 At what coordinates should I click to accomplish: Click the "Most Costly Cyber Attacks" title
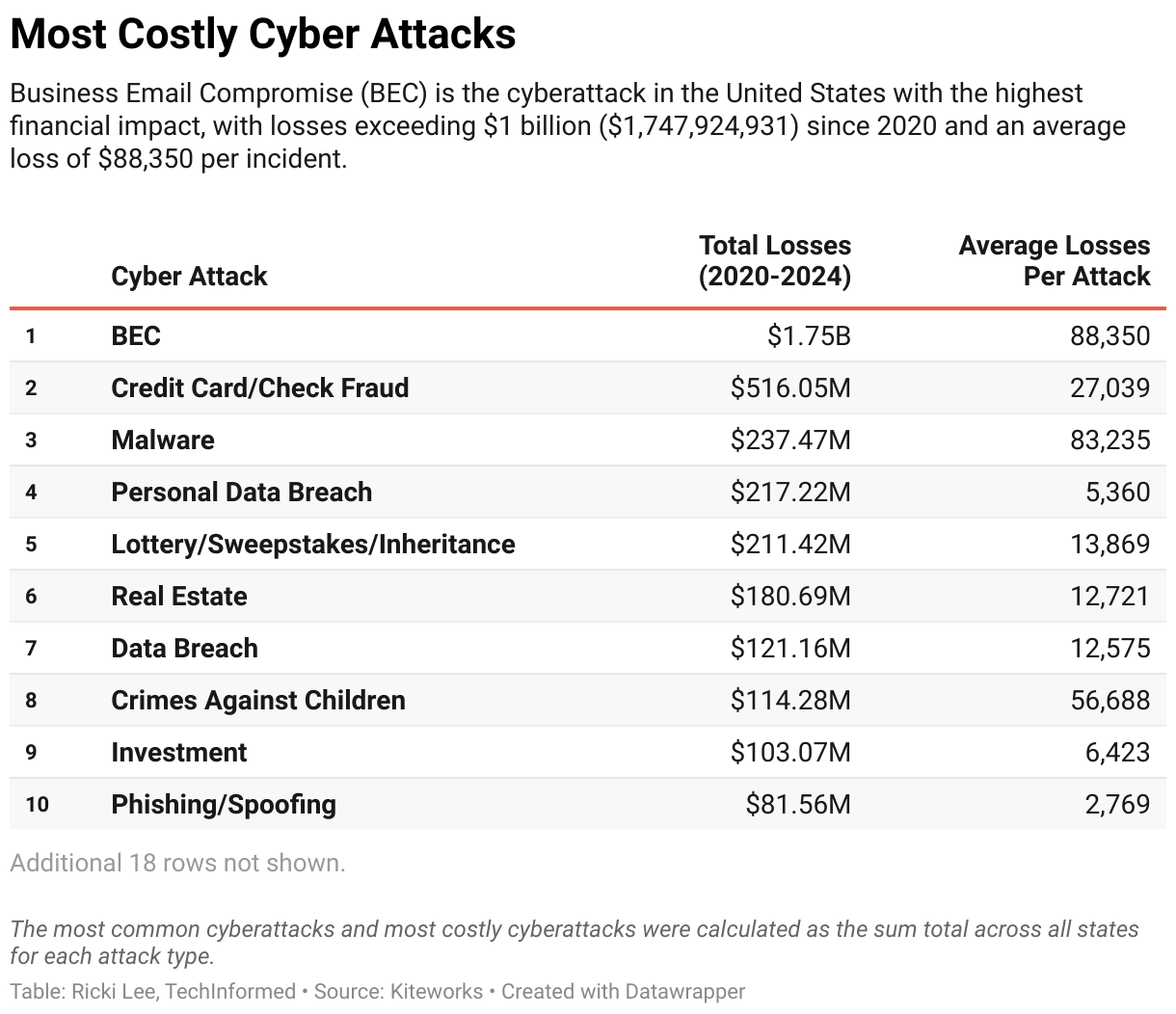click(263, 35)
